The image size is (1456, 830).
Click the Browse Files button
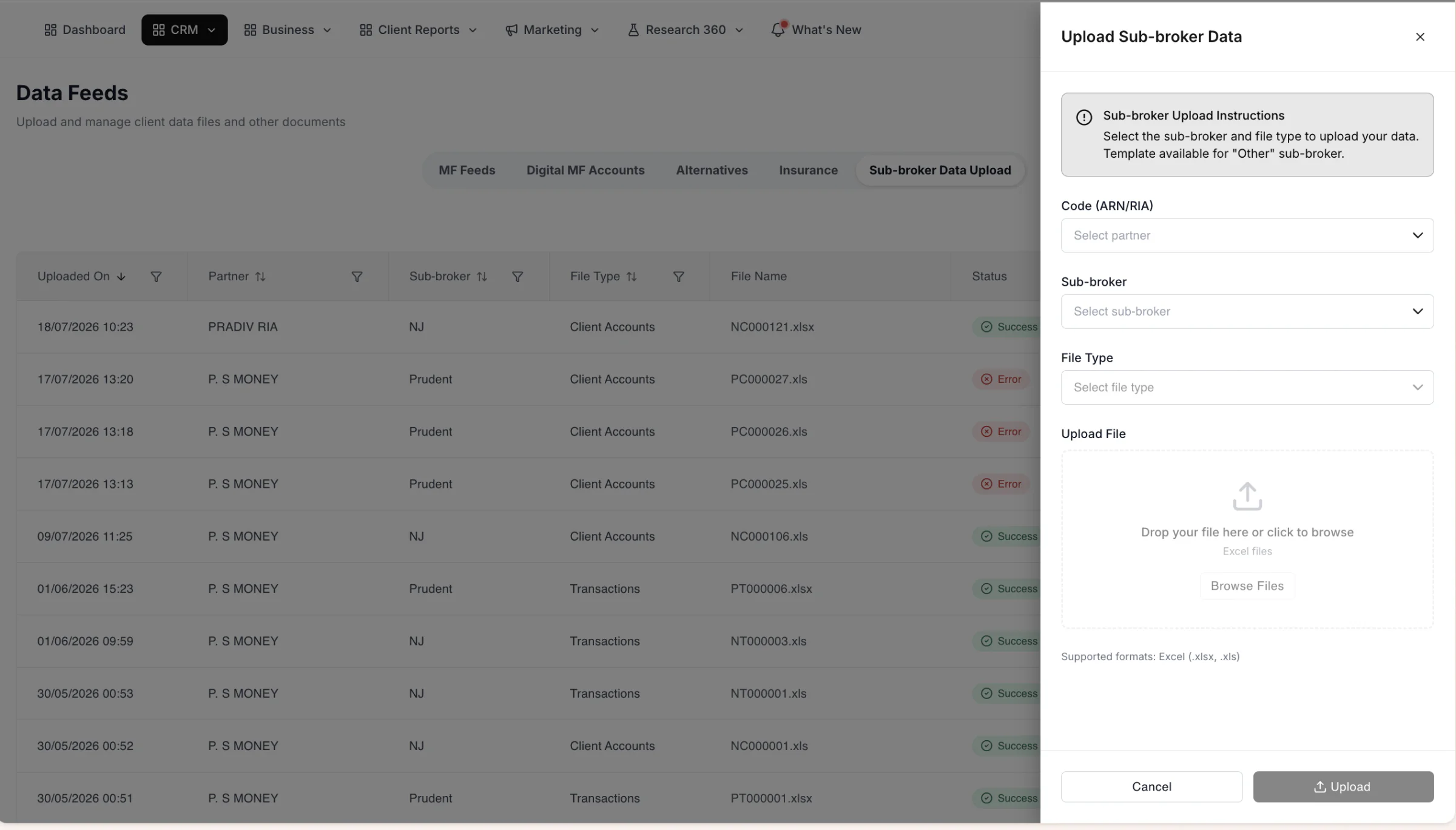click(1247, 586)
